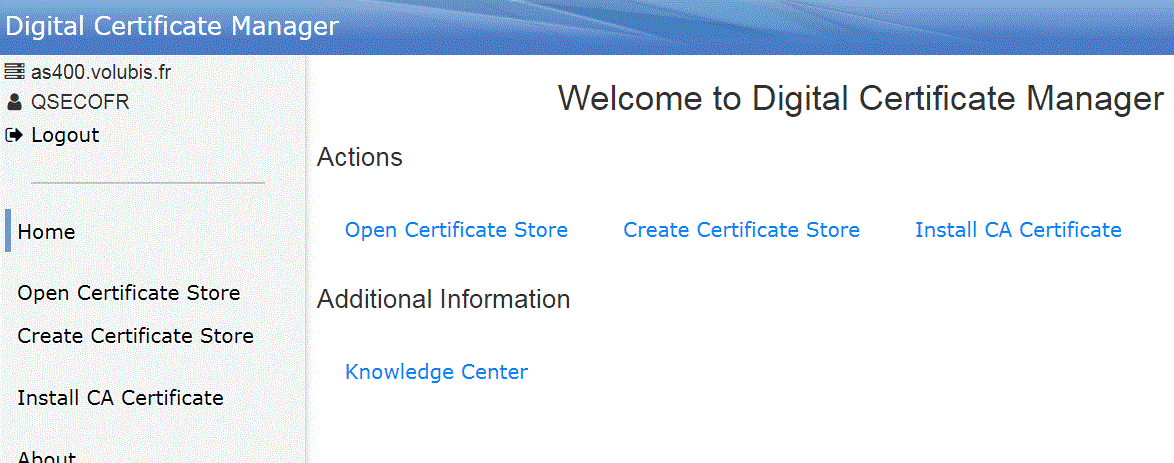Open the Knowledge Center link
Image resolution: width=1174 pixels, height=463 pixels.
pyautogui.click(x=437, y=372)
